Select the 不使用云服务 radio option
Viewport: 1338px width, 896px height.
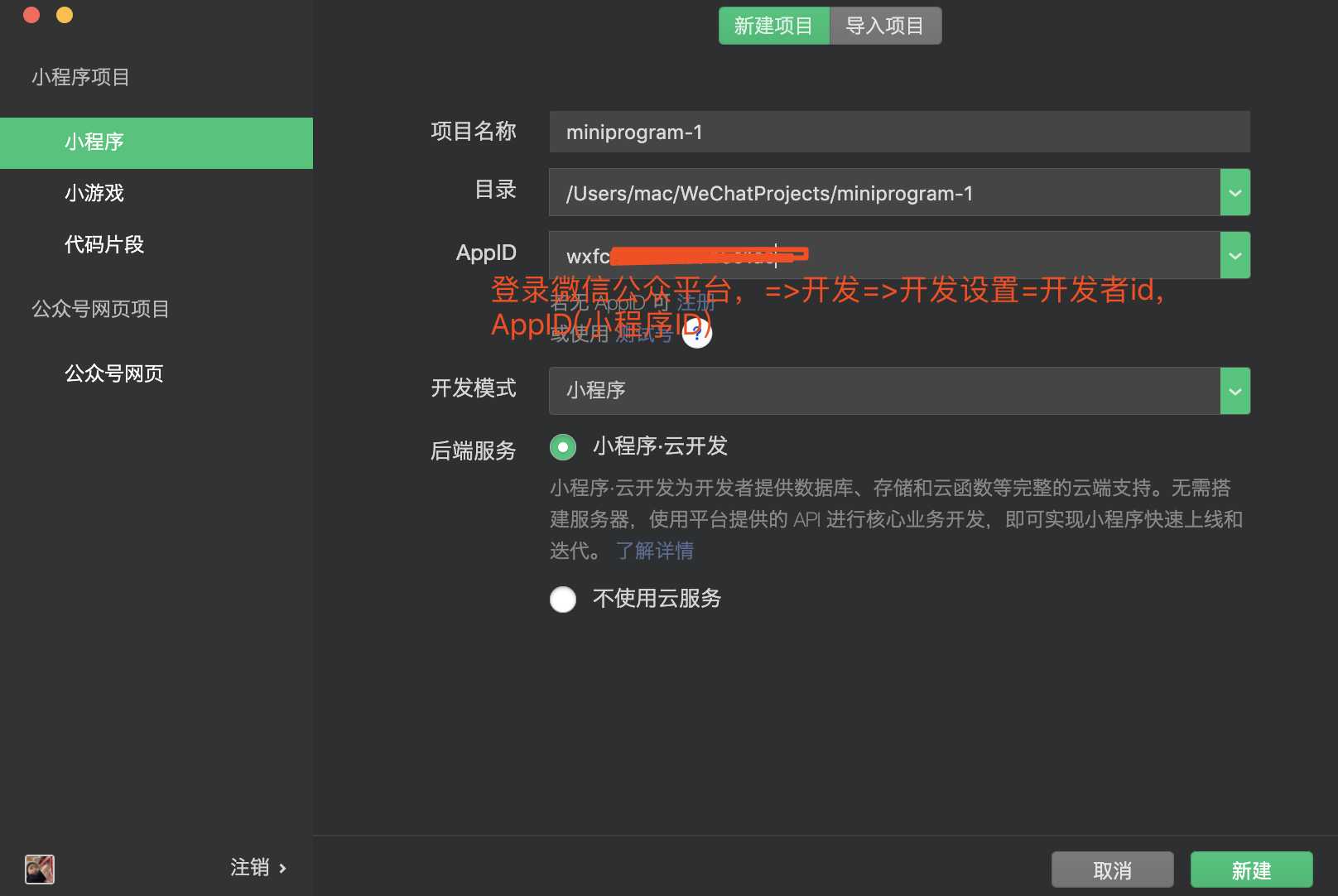click(x=563, y=599)
